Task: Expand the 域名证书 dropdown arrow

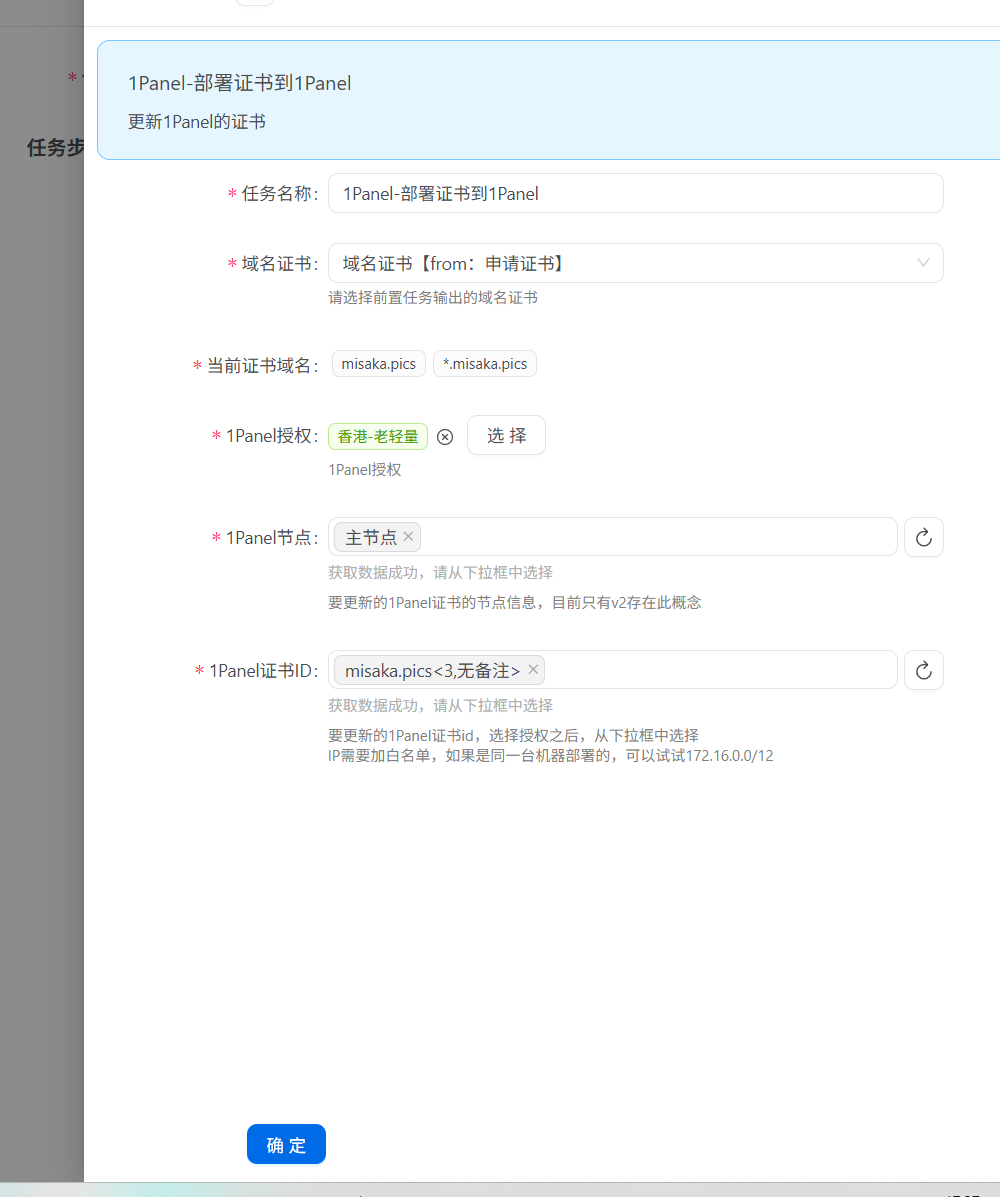Action: pos(923,263)
